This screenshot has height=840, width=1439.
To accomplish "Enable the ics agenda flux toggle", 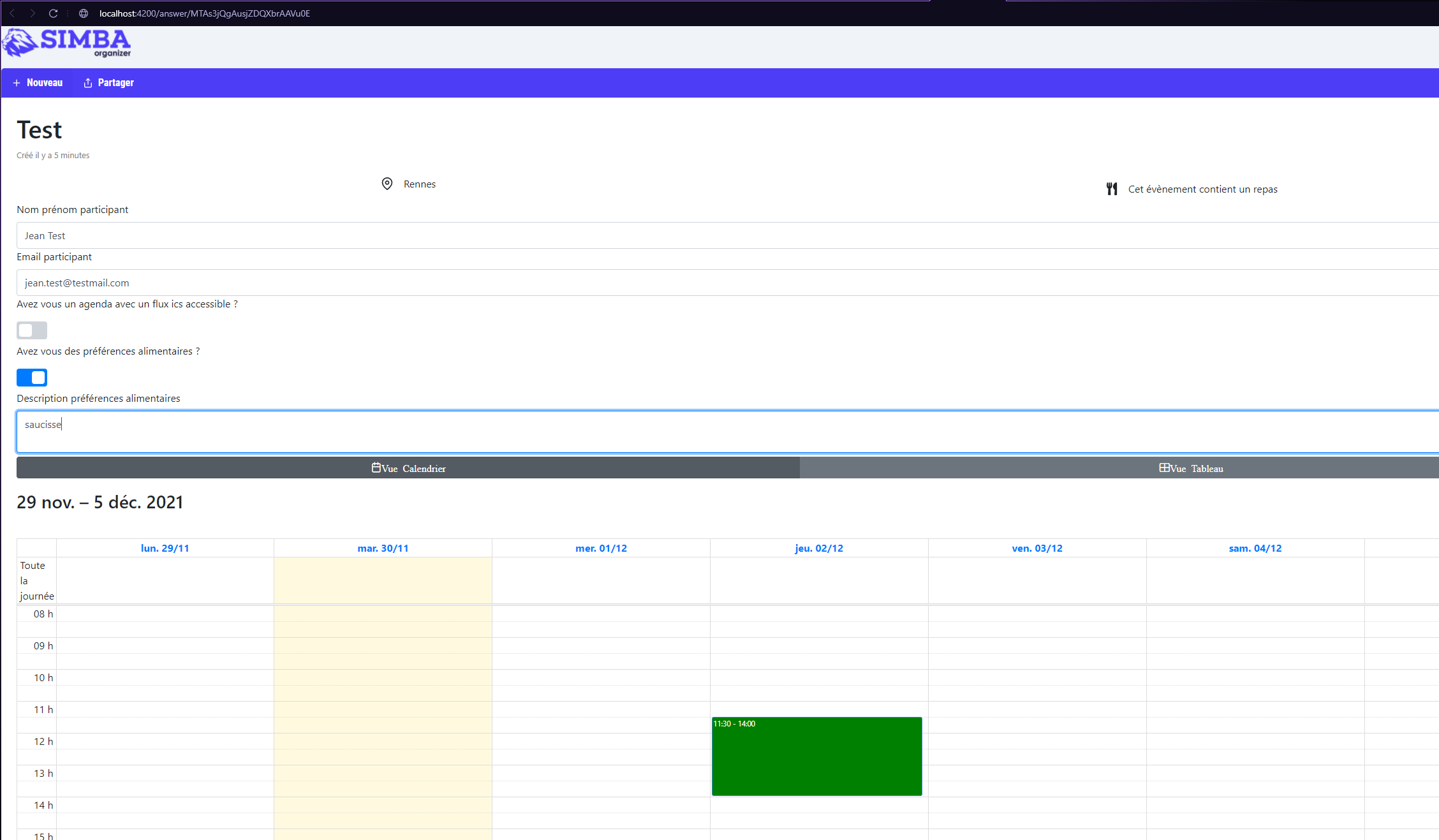I will click(x=32, y=330).
